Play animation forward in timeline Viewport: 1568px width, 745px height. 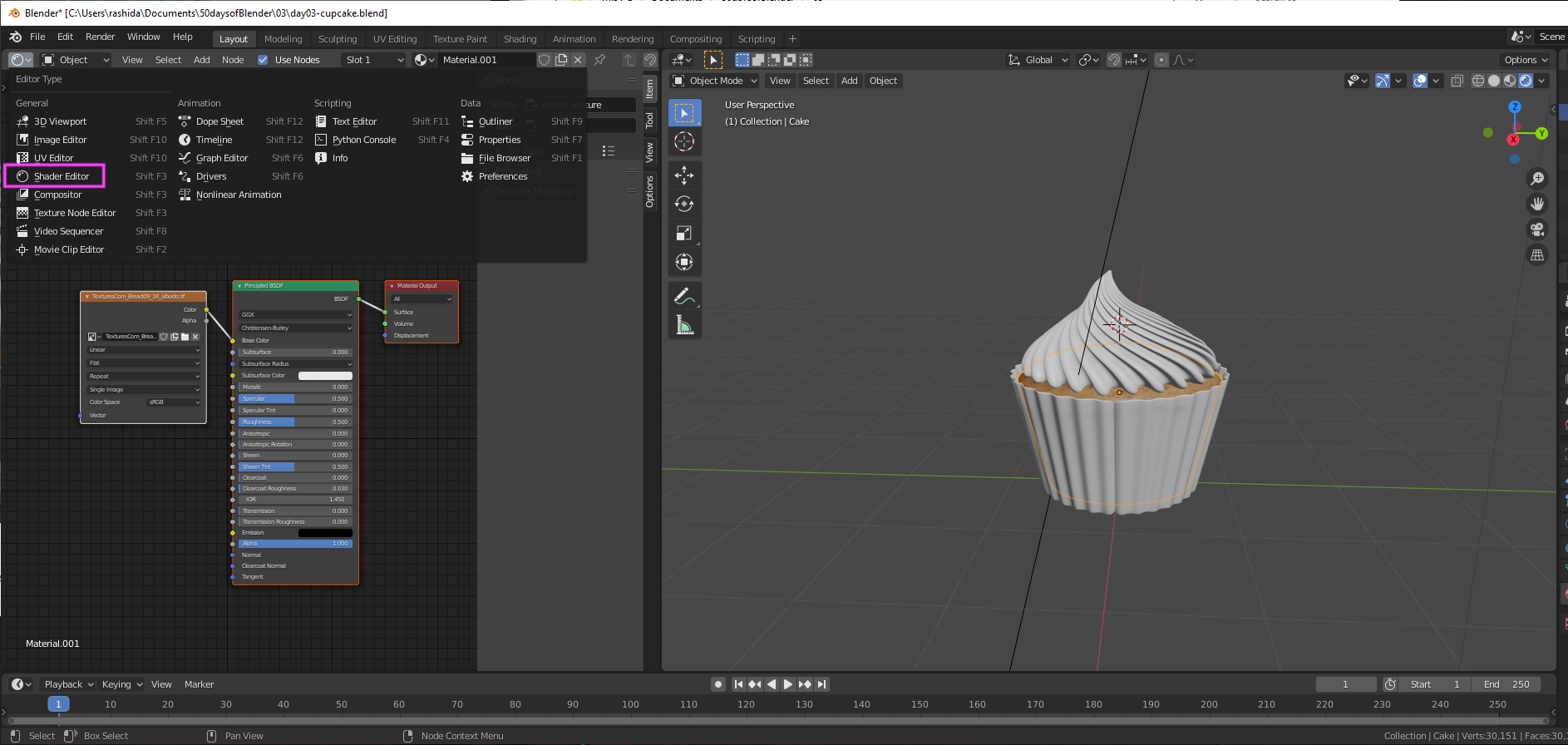point(787,684)
